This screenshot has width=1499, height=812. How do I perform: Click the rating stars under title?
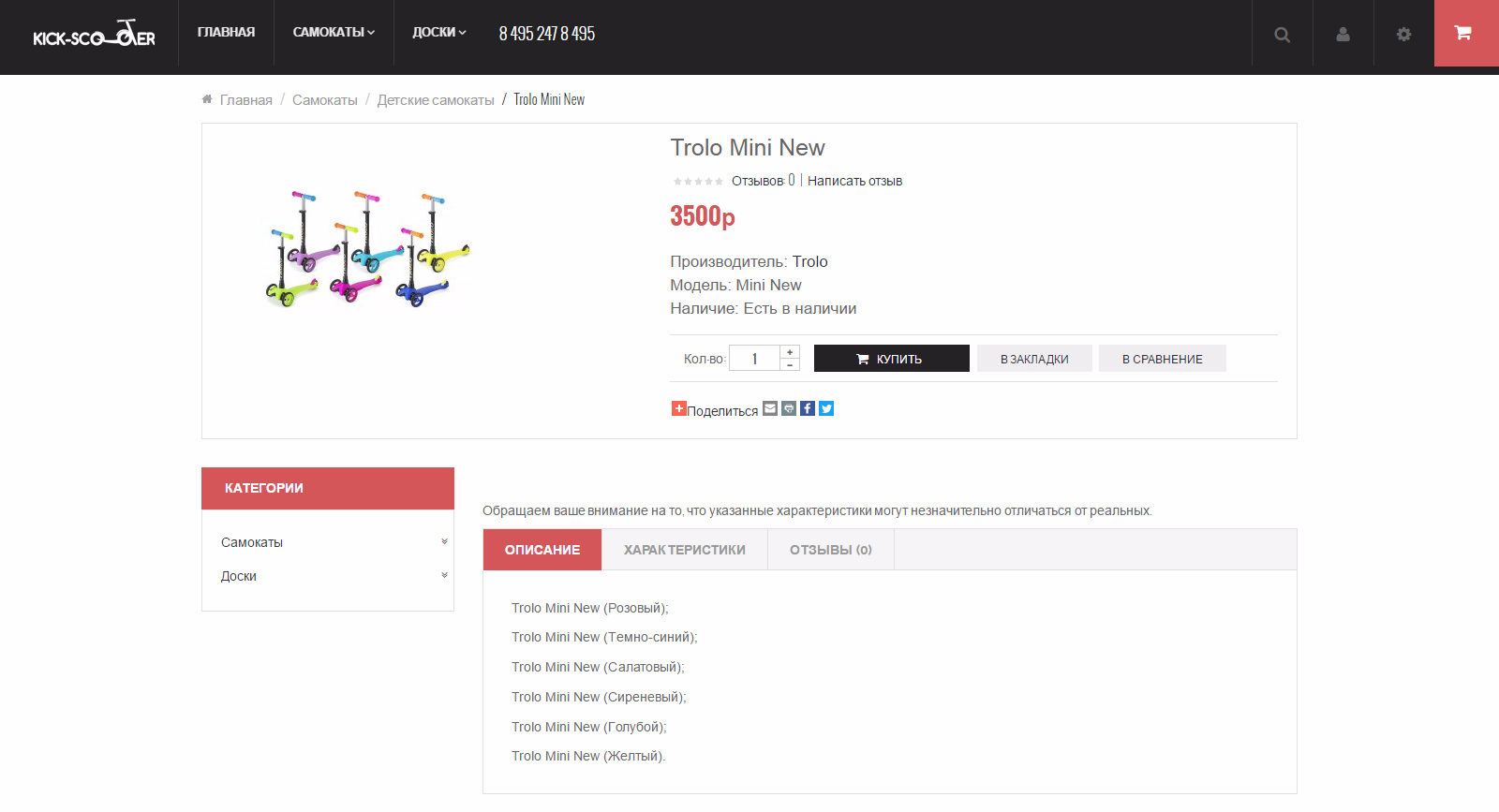tap(698, 182)
